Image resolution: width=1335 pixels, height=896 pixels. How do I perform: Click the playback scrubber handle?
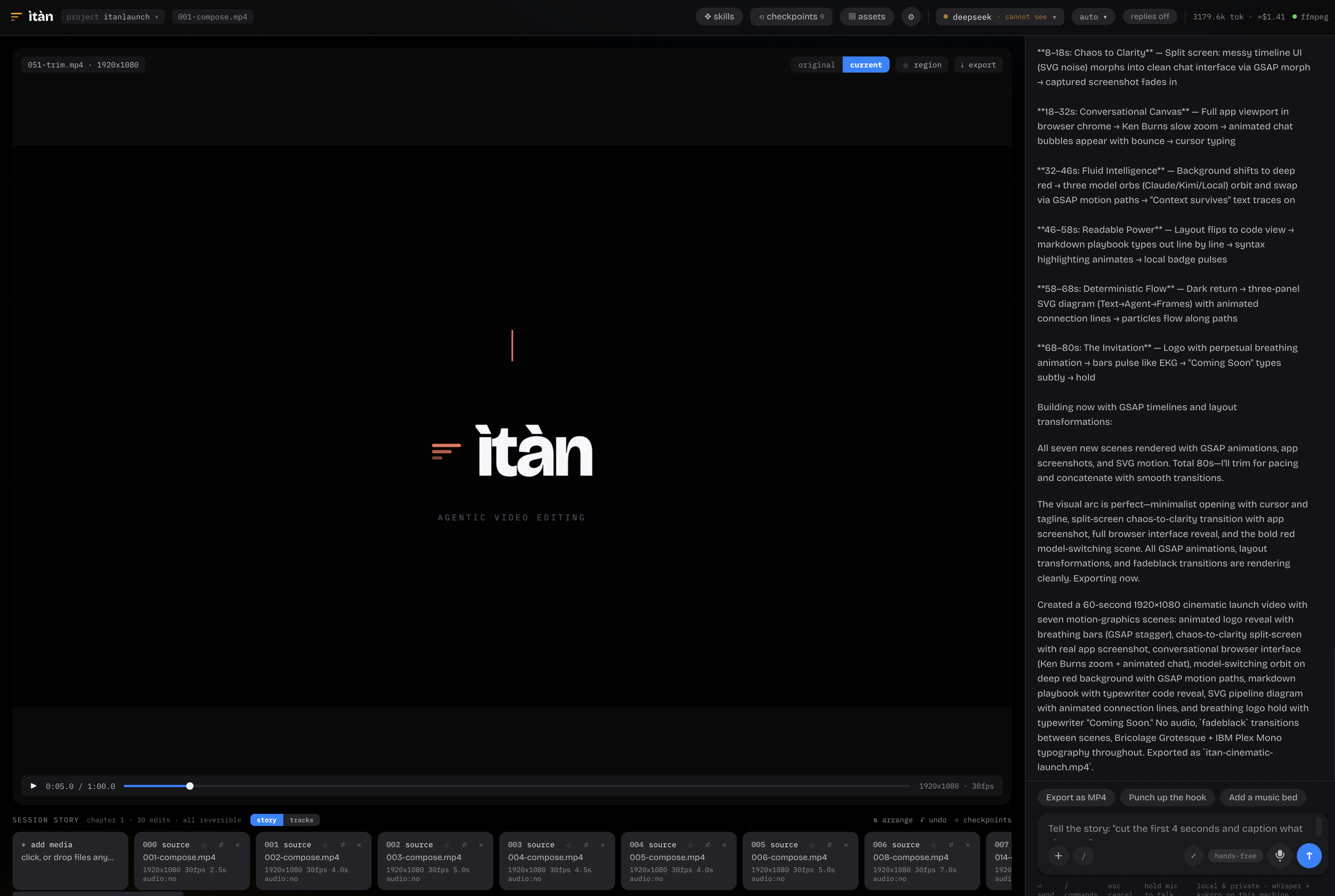(190, 786)
